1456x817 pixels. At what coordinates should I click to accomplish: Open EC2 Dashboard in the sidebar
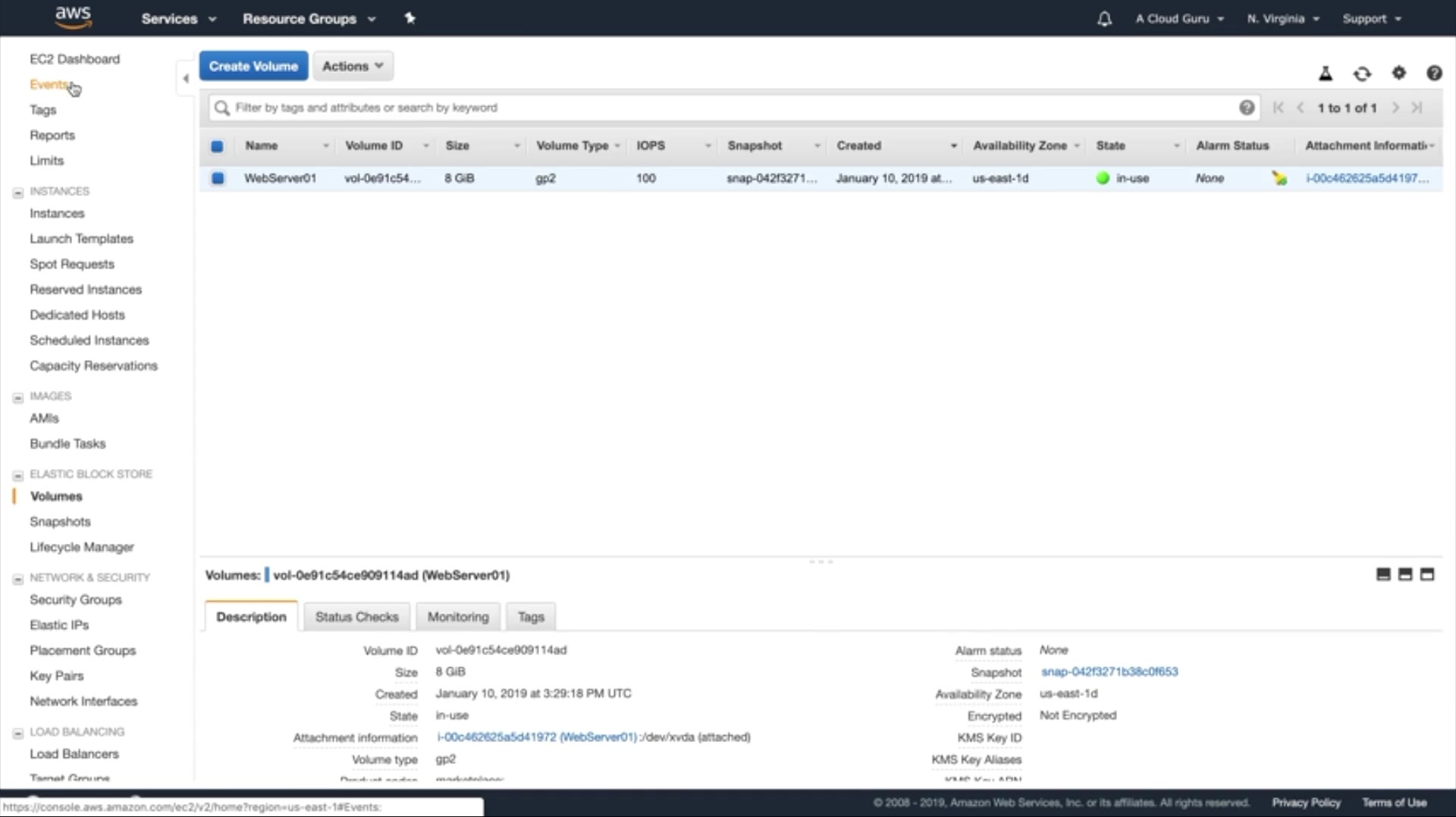tap(74, 59)
